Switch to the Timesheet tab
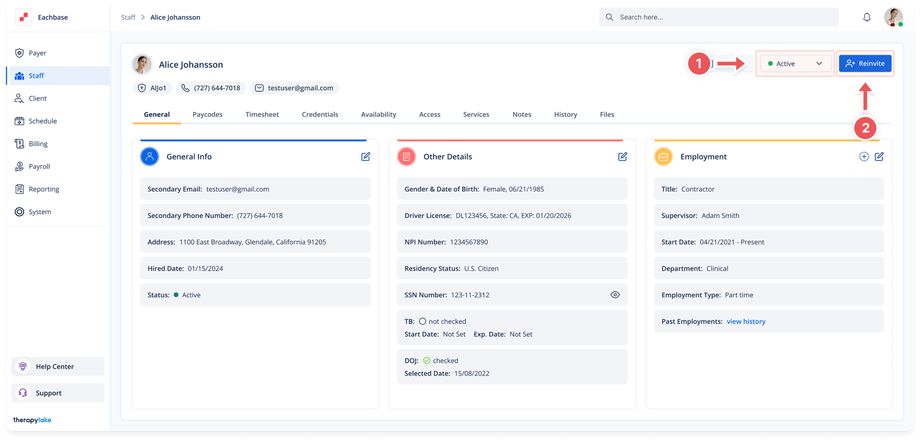The width and height of the screenshot is (920, 441). (262, 115)
